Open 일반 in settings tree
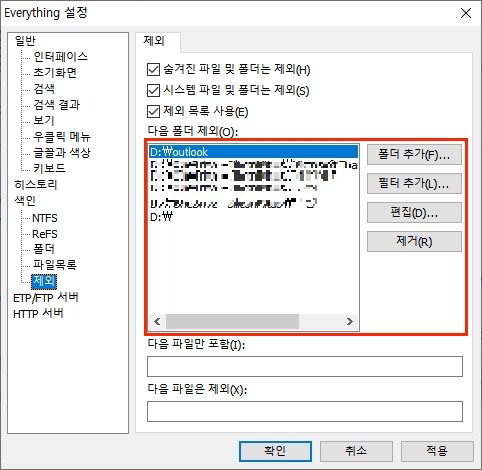The height and width of the screenshot is (470, 482). click(x=25, y=41)
